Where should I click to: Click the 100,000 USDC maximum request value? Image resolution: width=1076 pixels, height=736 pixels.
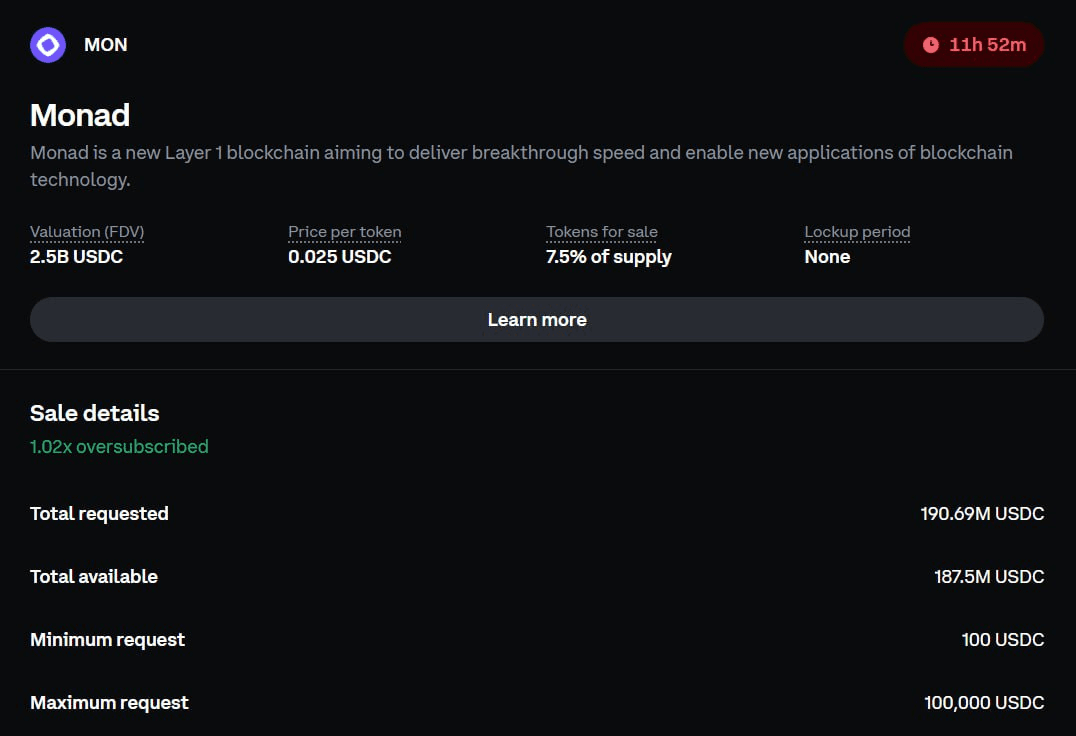coord(984,703)
